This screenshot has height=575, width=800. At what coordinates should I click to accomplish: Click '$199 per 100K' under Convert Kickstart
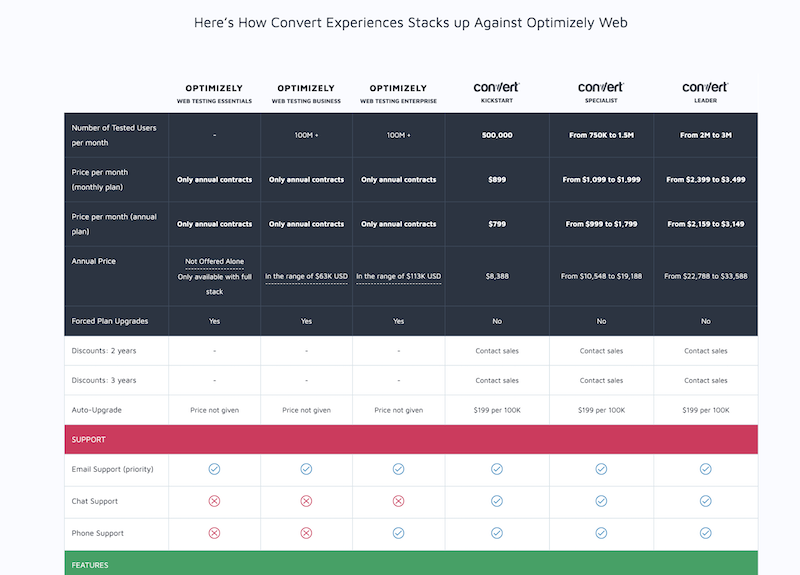click(497, 410)
